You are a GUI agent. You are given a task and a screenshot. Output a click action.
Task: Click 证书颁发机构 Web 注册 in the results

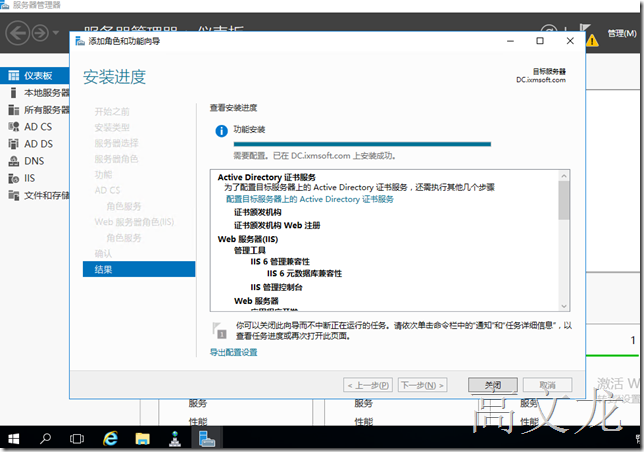pyautogui.click(x=277, y=225)
